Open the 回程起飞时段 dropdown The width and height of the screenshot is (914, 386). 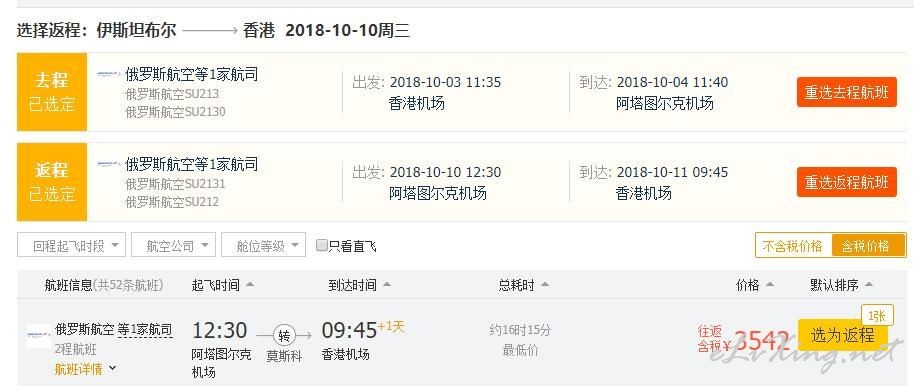[72, 245]
